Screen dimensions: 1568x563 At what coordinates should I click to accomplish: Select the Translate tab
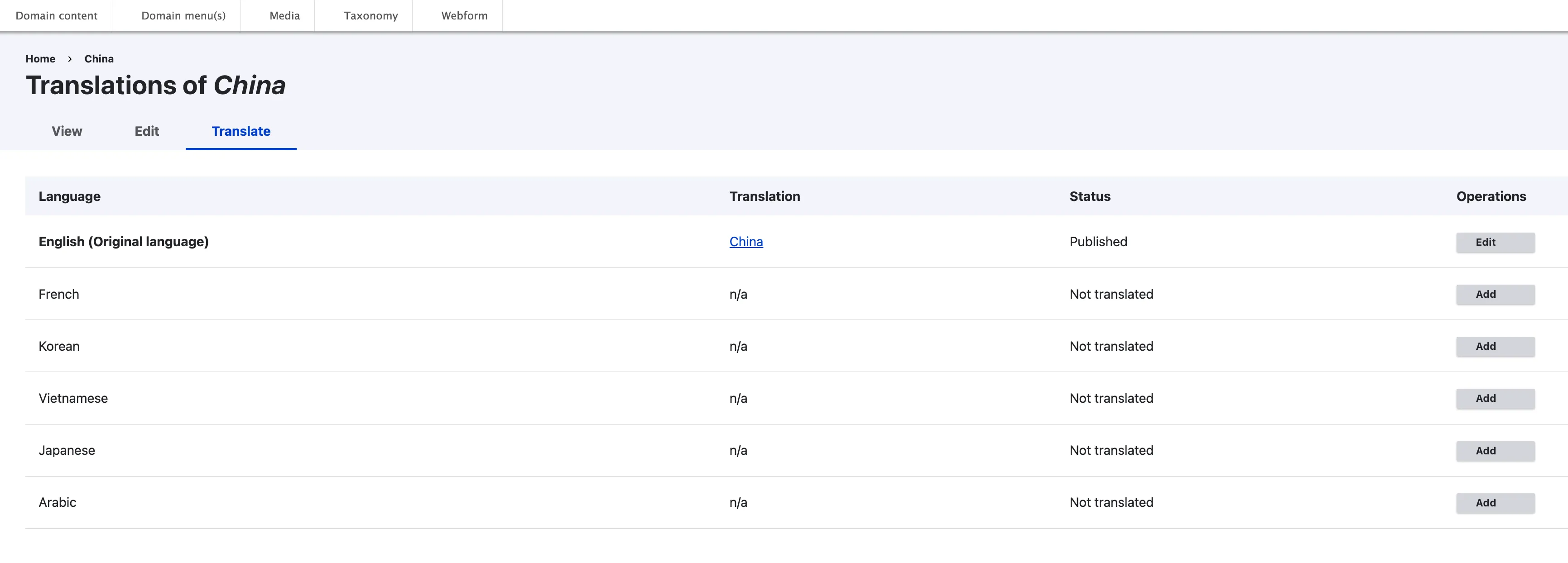click(240, 131)
